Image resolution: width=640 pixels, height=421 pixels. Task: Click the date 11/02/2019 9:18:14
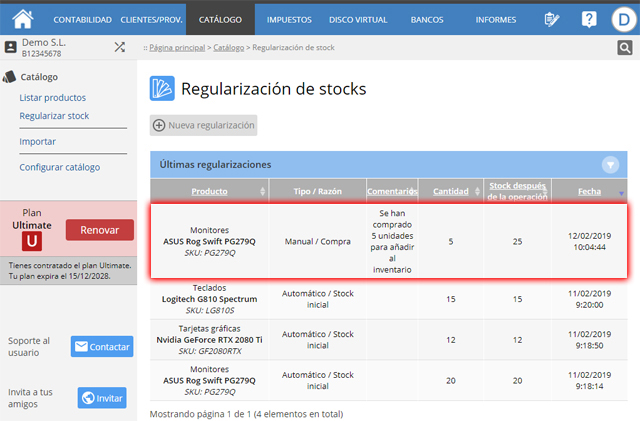tap(589, 381)
